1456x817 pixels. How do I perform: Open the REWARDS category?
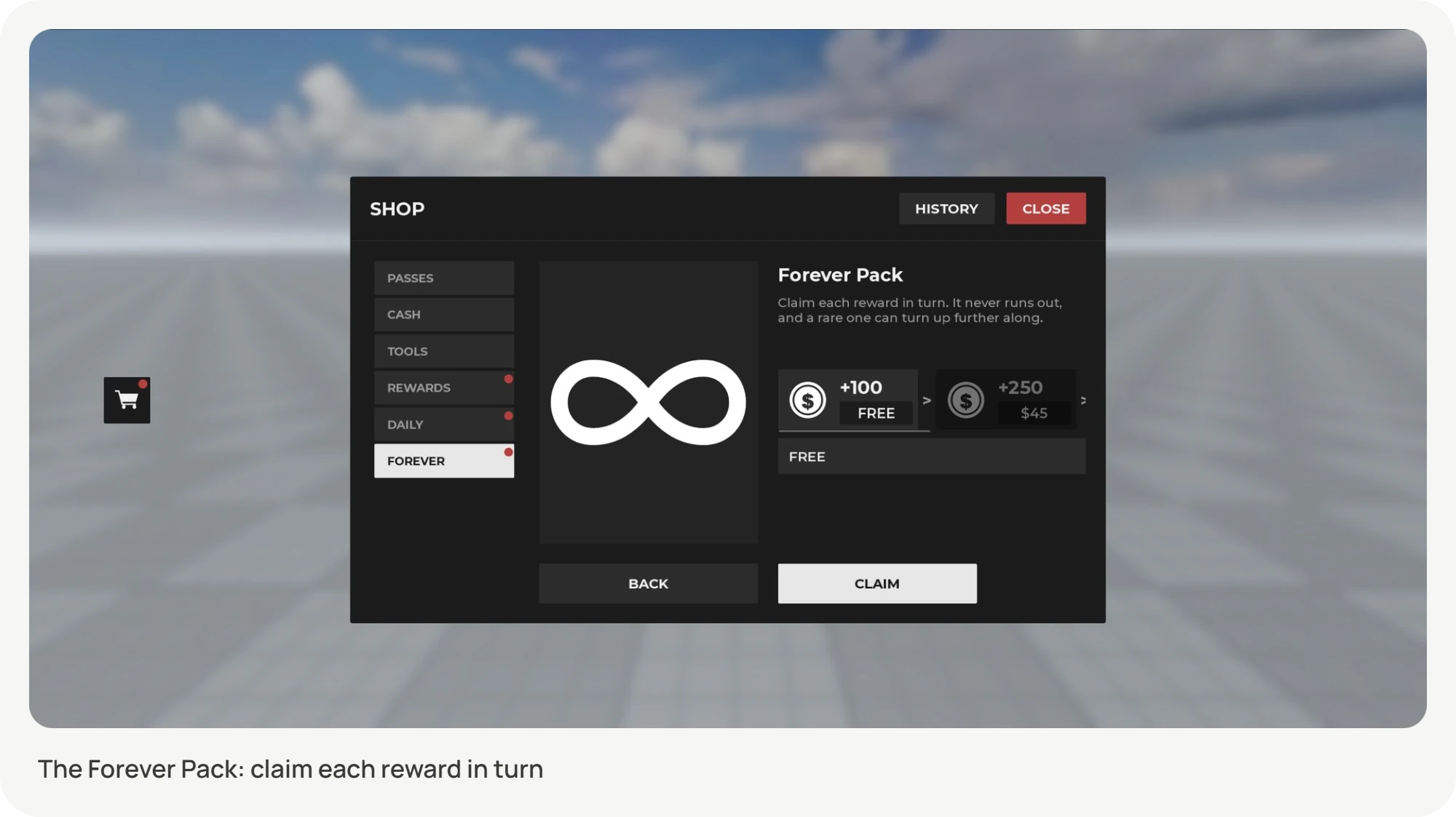point(444,387)
